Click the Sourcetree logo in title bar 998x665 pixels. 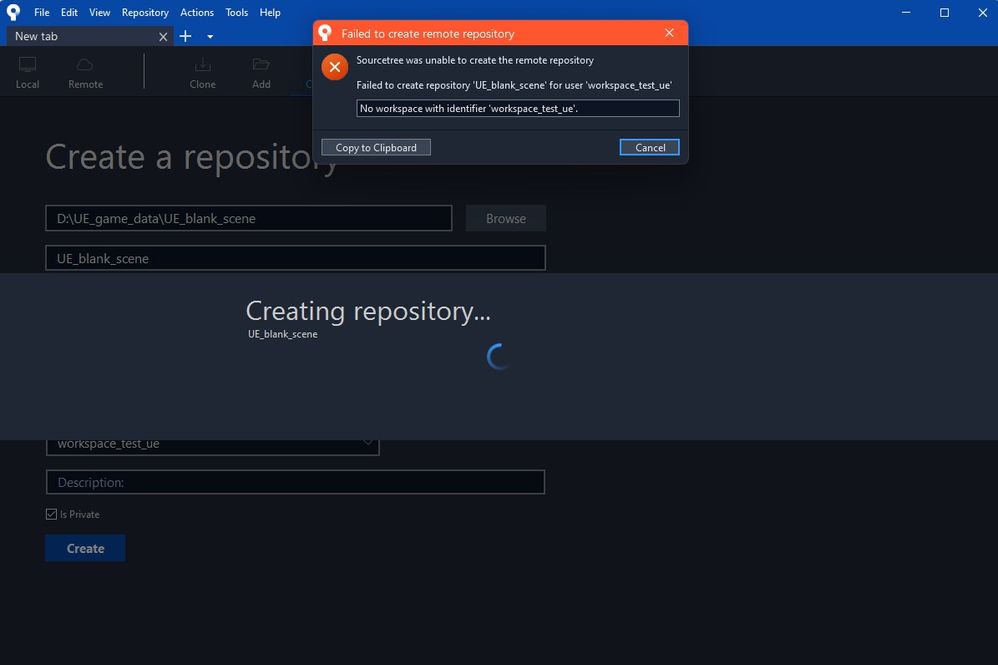coord(13,12)
